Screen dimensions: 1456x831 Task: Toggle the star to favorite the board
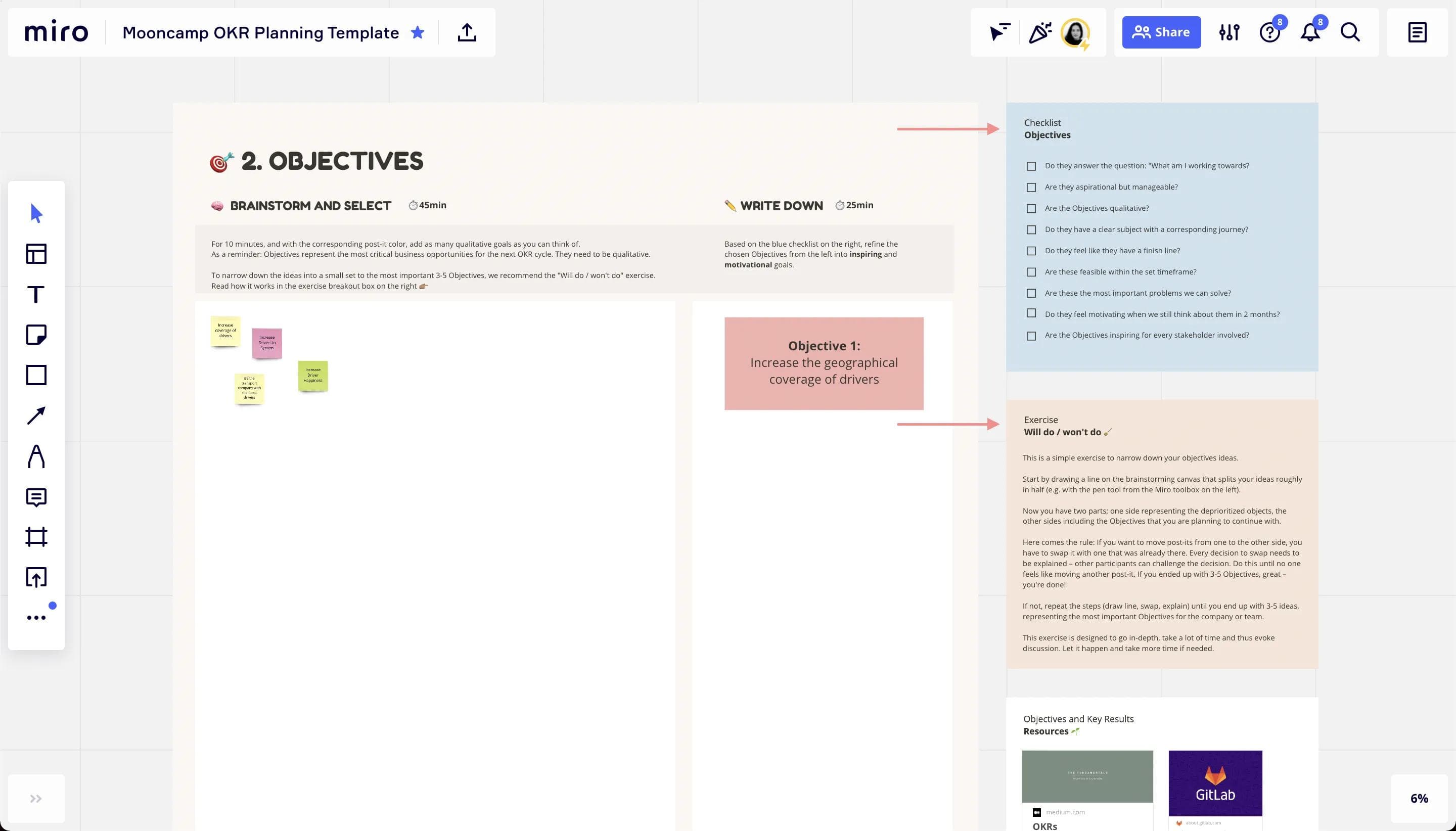[418, 32]
